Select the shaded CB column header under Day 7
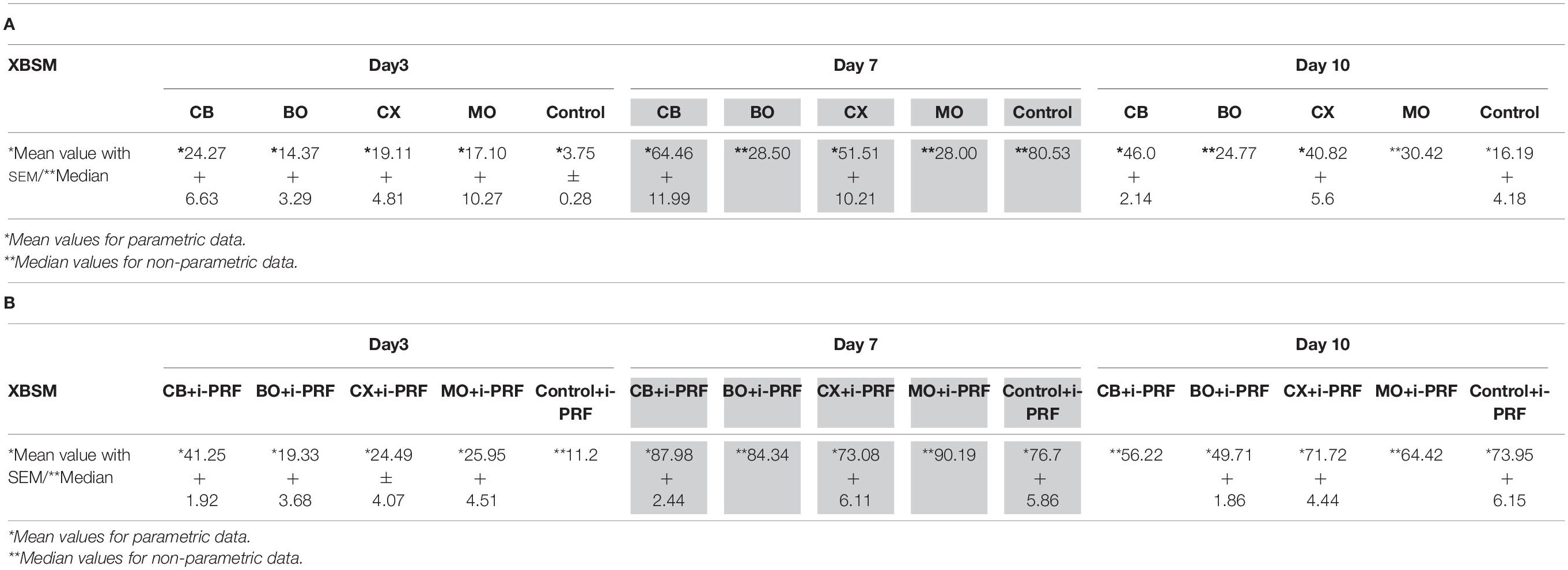Viewport: 1568px width, 570px height. [668, 112]
